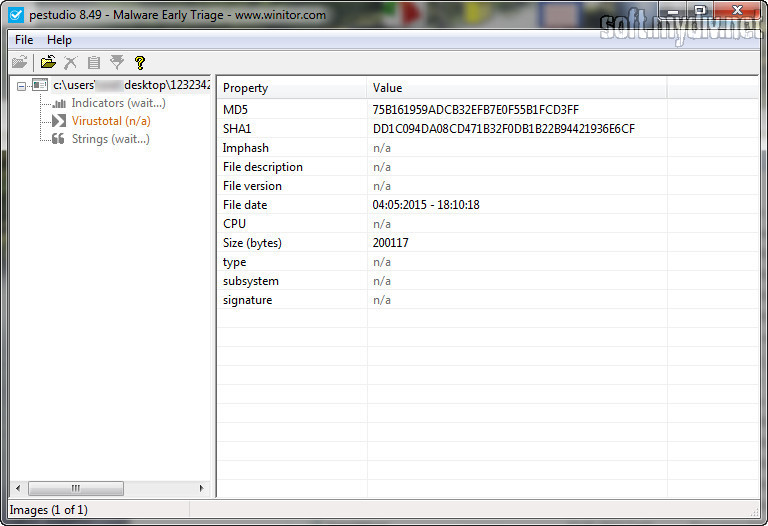Select the File version row
Viewport: 768px width, 526px height.
click(487, 186)
